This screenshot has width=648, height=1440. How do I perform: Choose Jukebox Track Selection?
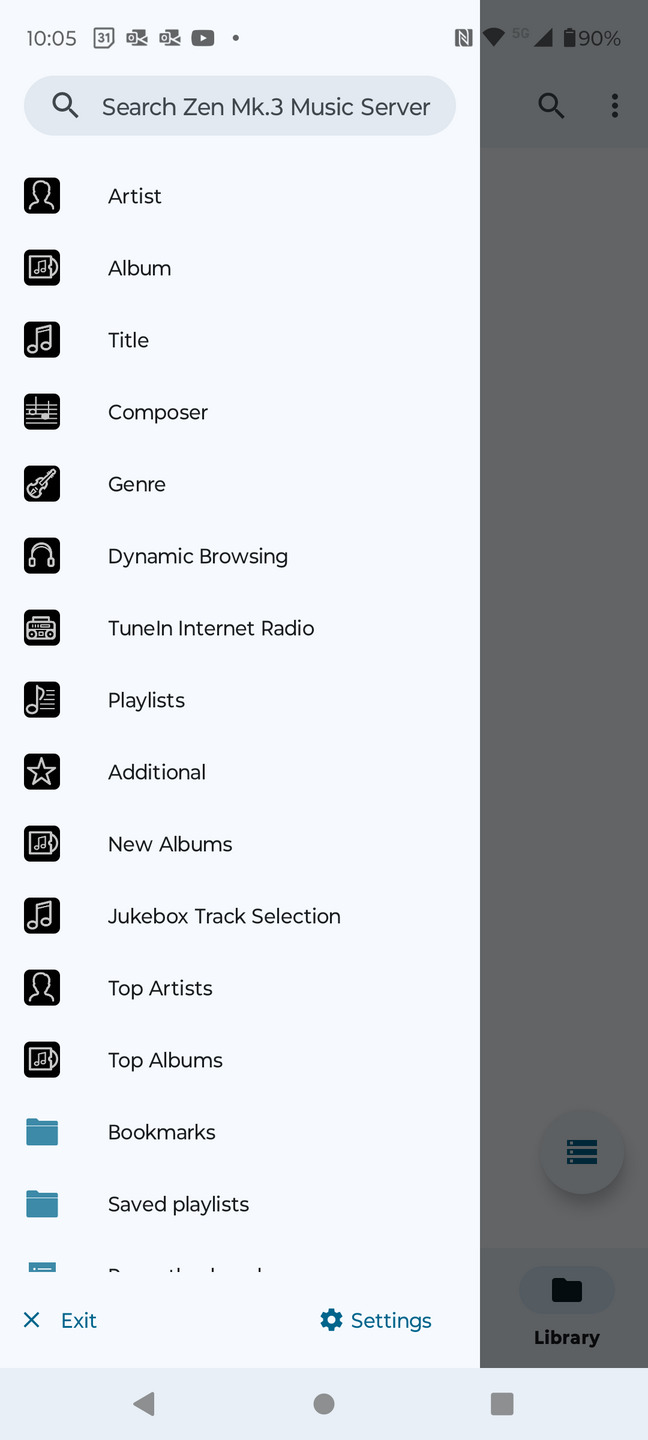tap(240, 916)
